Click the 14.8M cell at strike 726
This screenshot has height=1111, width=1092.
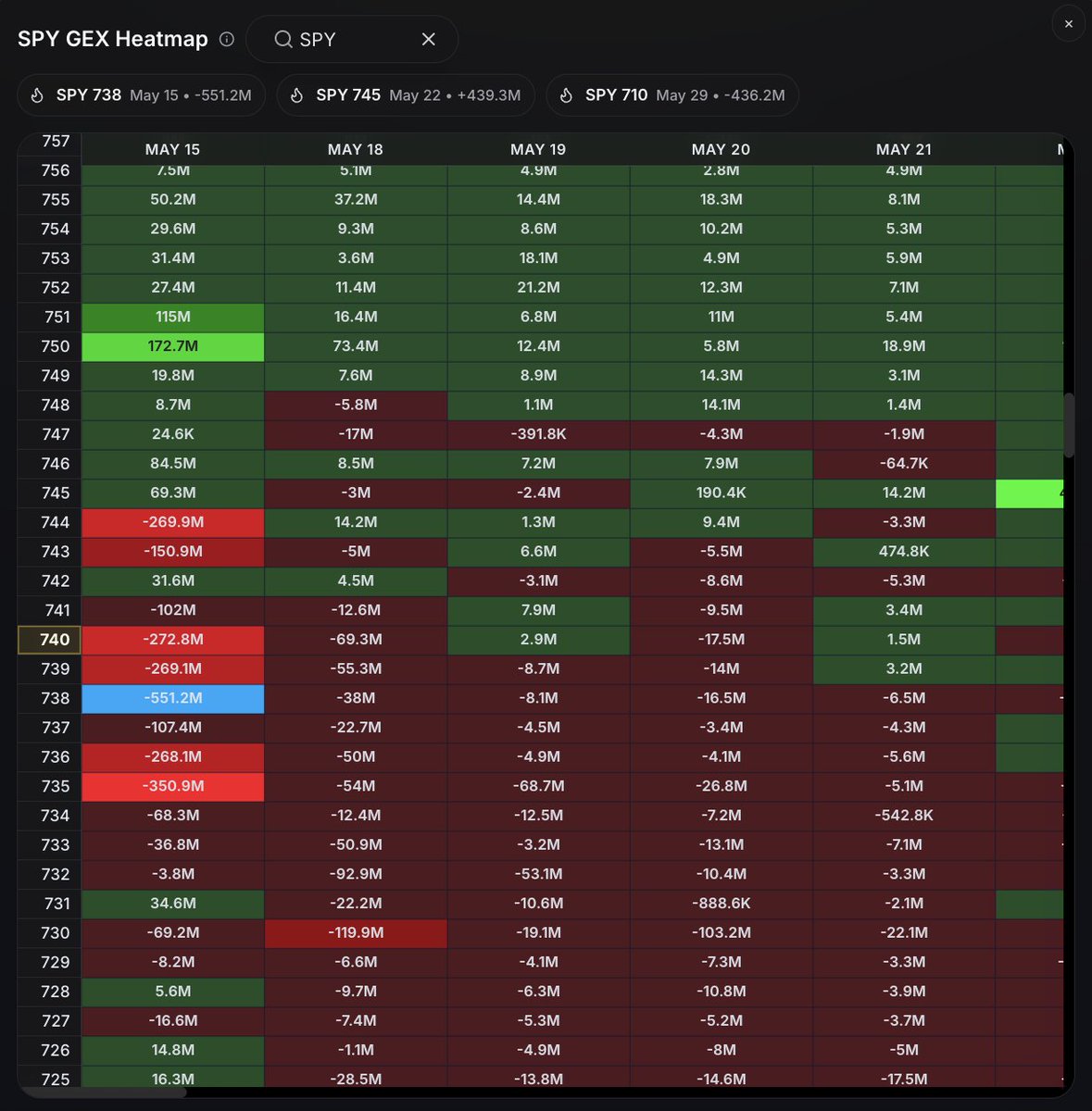click(x=173, y=1050)
